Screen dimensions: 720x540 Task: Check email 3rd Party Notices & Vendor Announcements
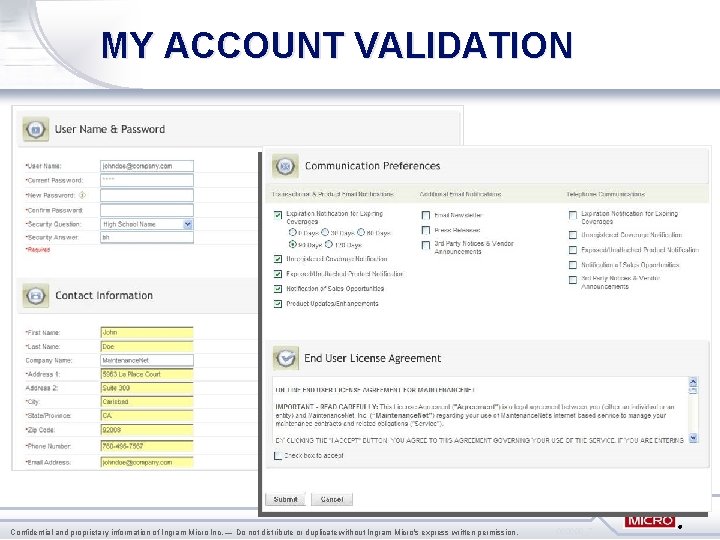point(426,245)
